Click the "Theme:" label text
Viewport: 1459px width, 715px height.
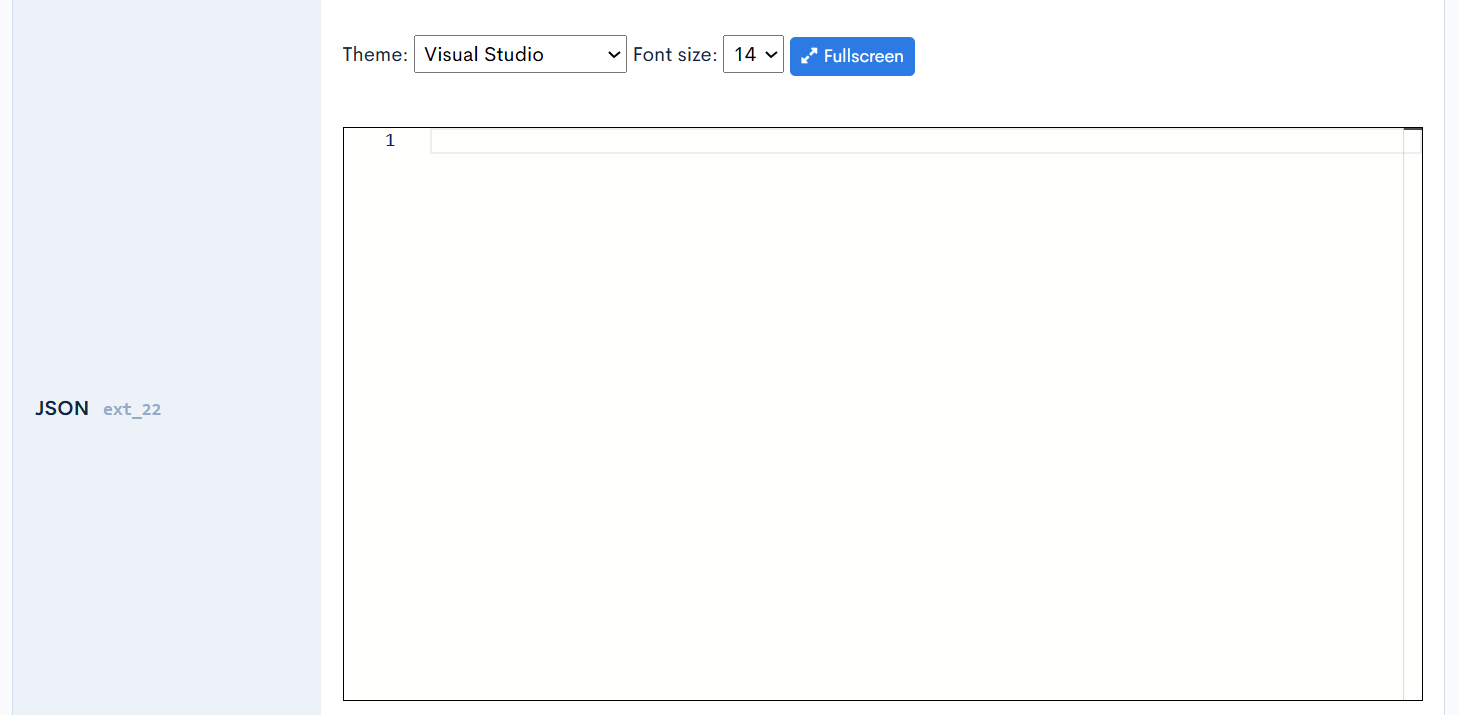point(375,55)
